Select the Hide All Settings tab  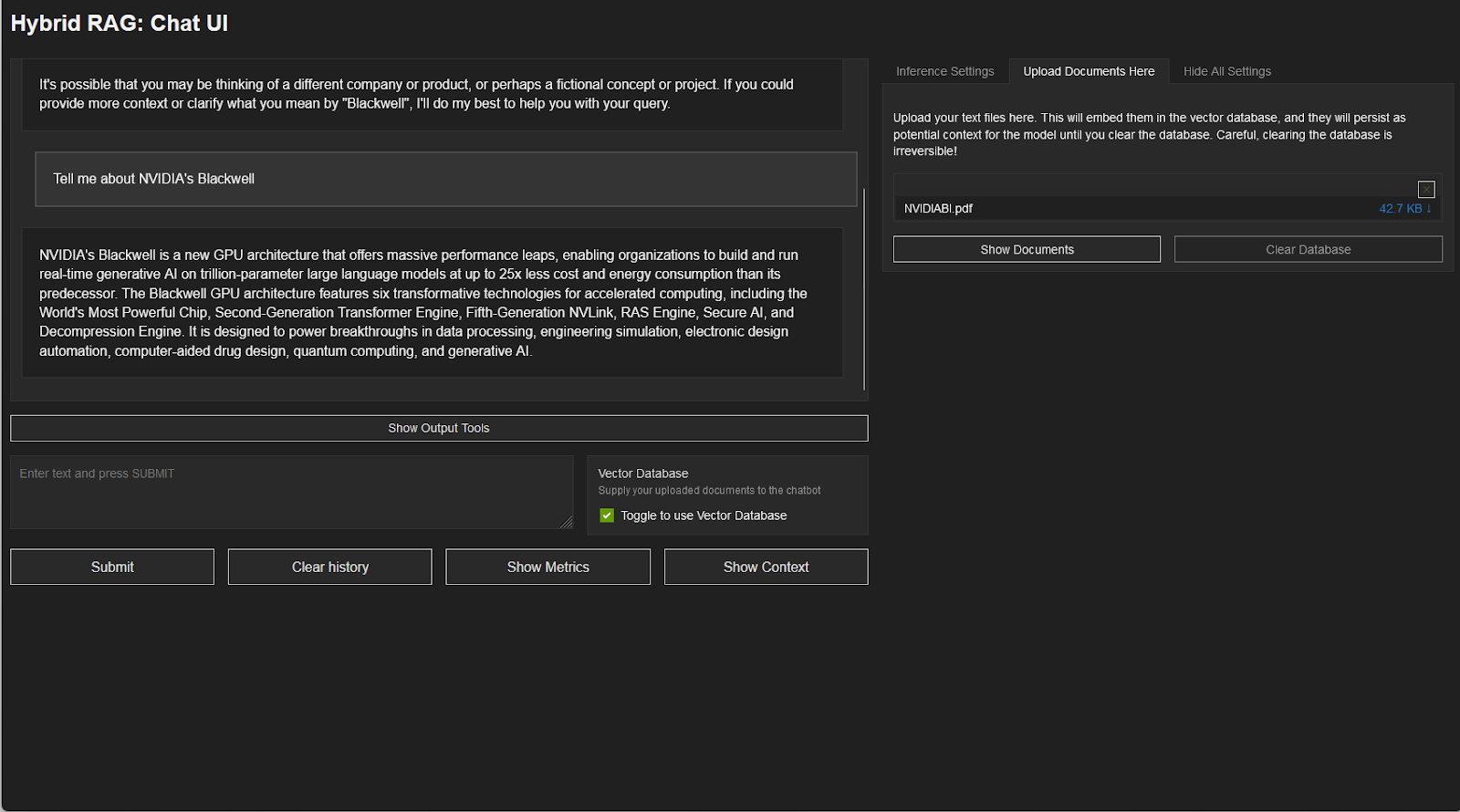pos(1226,71)
